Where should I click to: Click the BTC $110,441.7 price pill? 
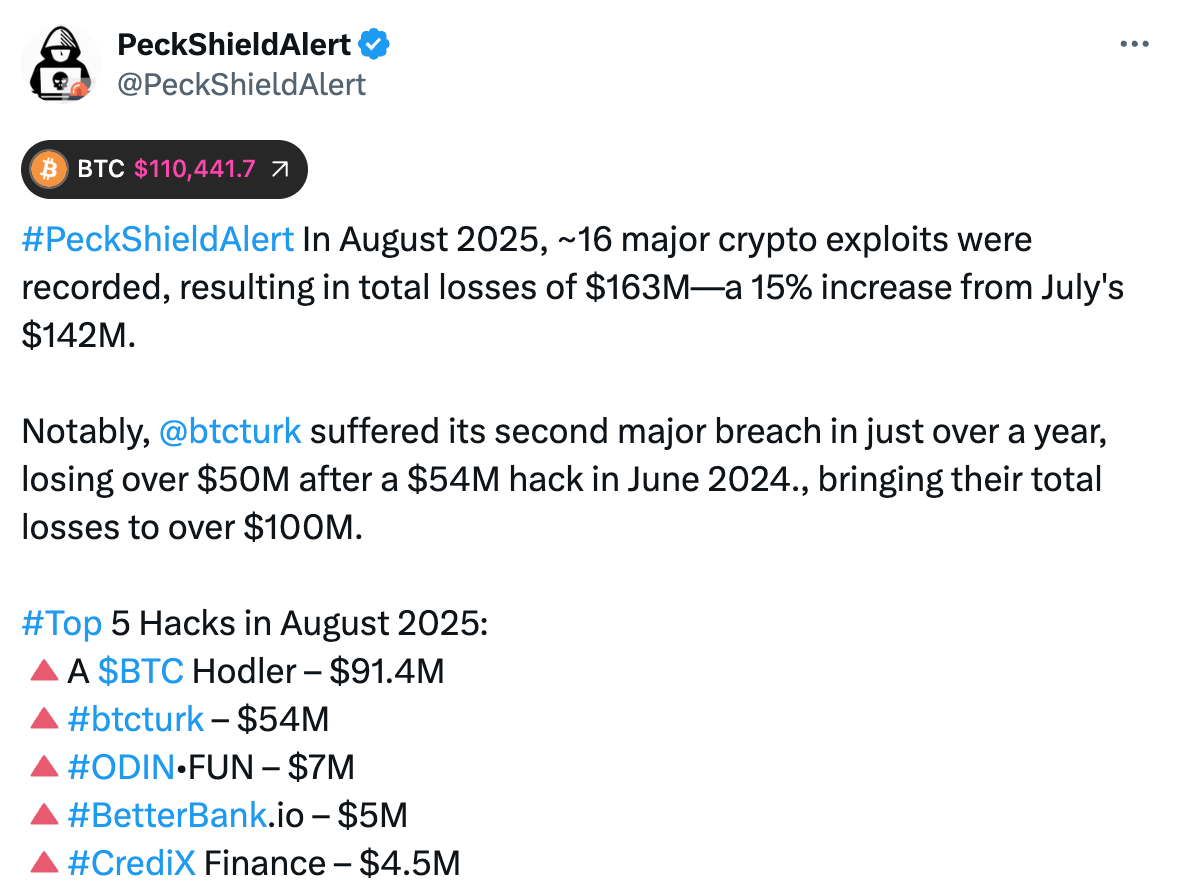coord(164,169)
